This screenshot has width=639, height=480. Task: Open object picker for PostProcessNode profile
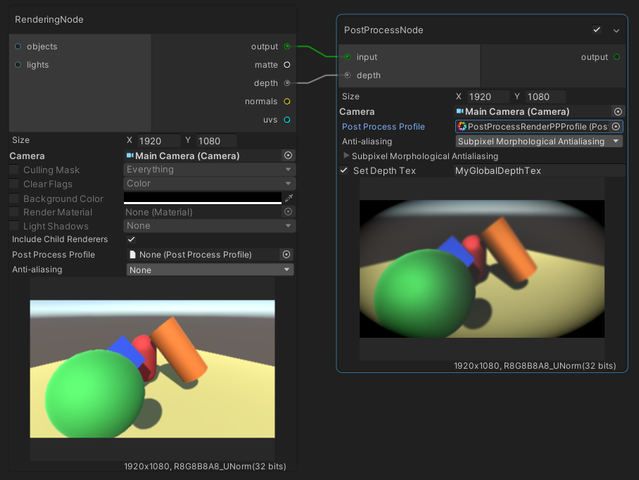coord(616,127)
